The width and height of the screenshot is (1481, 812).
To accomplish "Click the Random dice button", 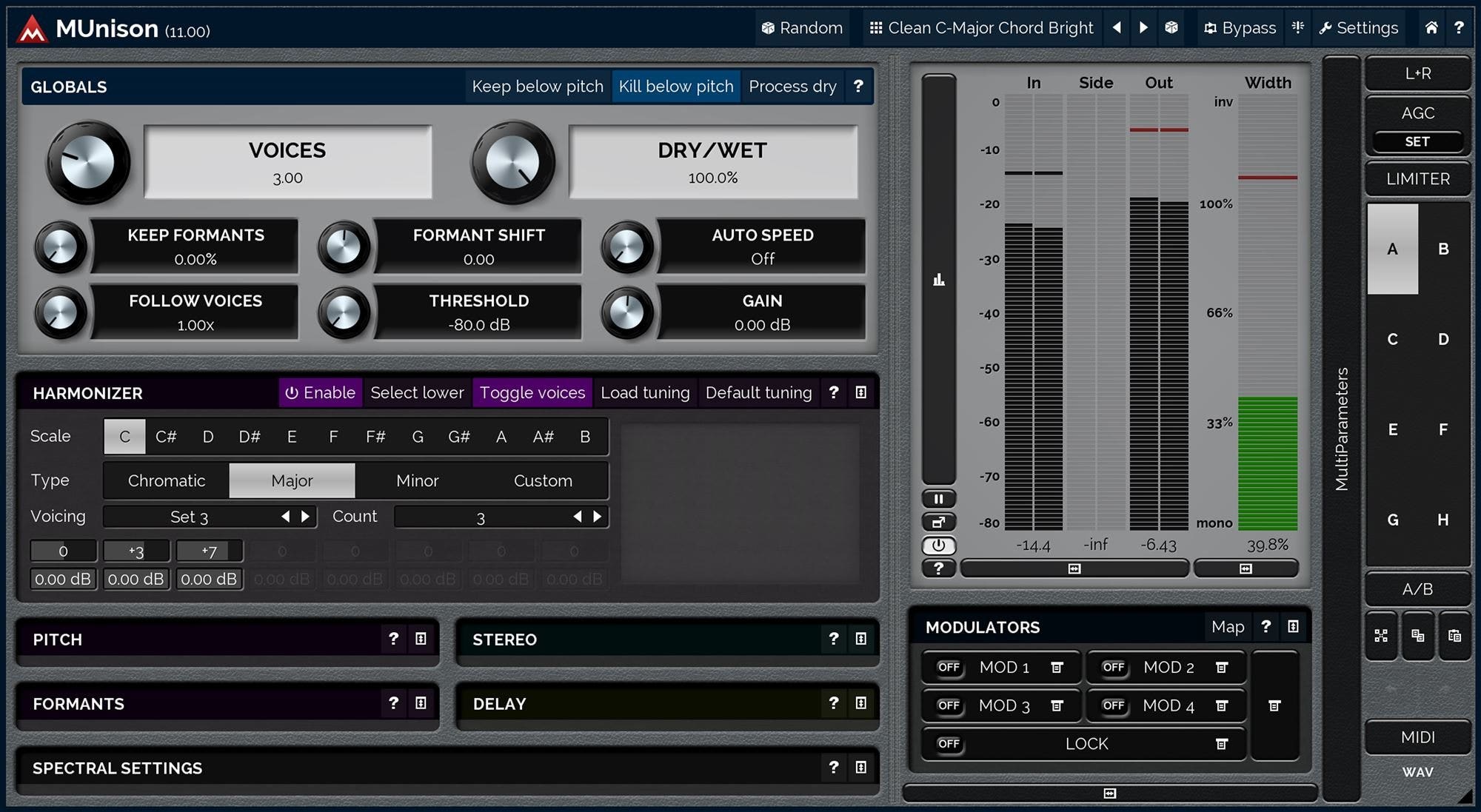I will pos(802,28).
